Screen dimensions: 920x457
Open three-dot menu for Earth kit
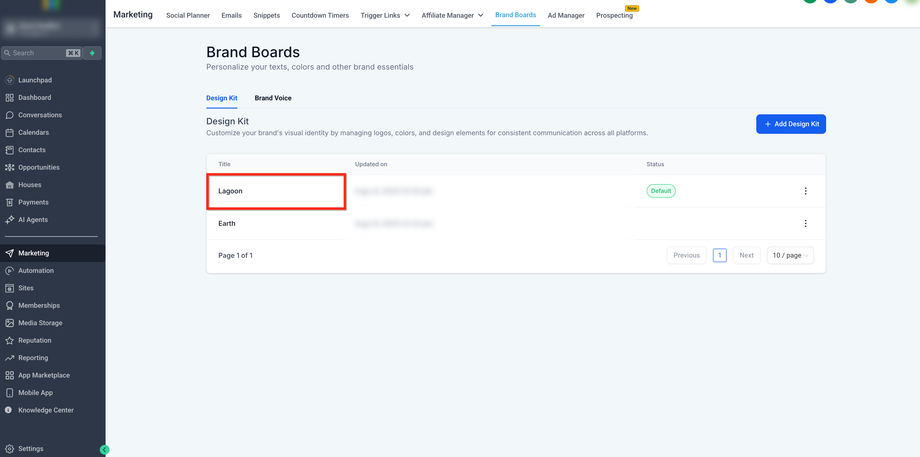(x=806, y=223)
